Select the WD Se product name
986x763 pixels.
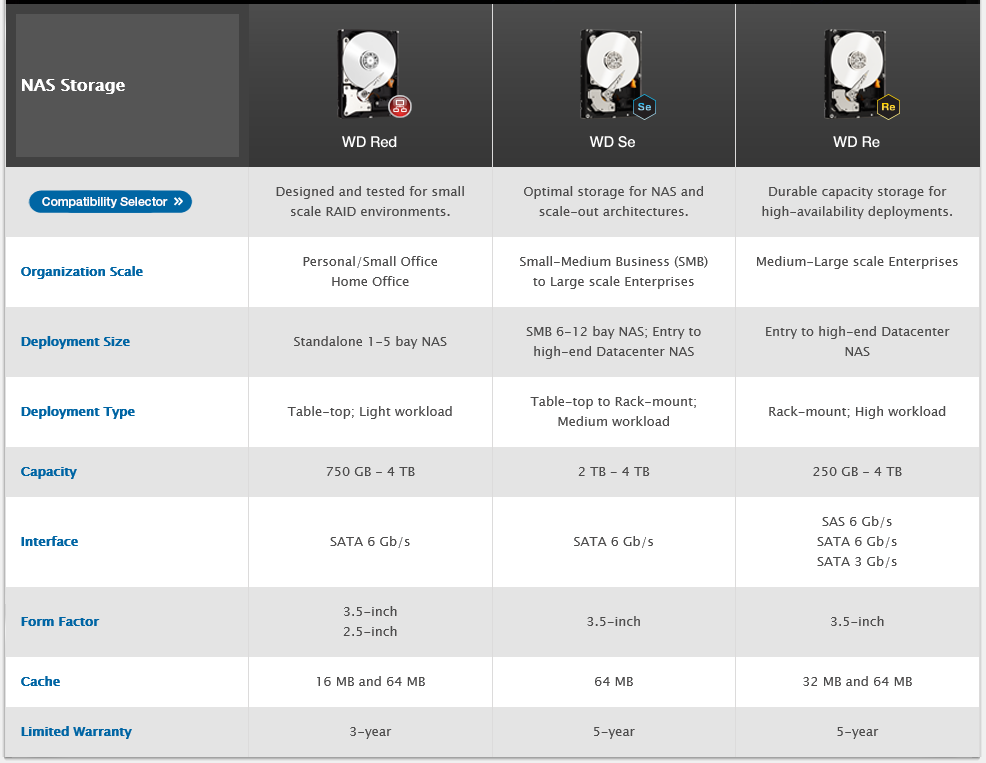[612, 142]
